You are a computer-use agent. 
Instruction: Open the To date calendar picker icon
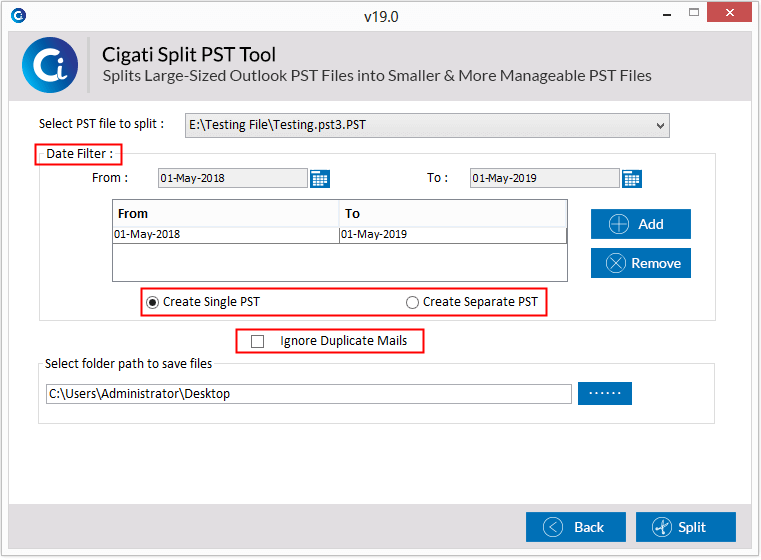pyautogui.click(x=631, y=179)
